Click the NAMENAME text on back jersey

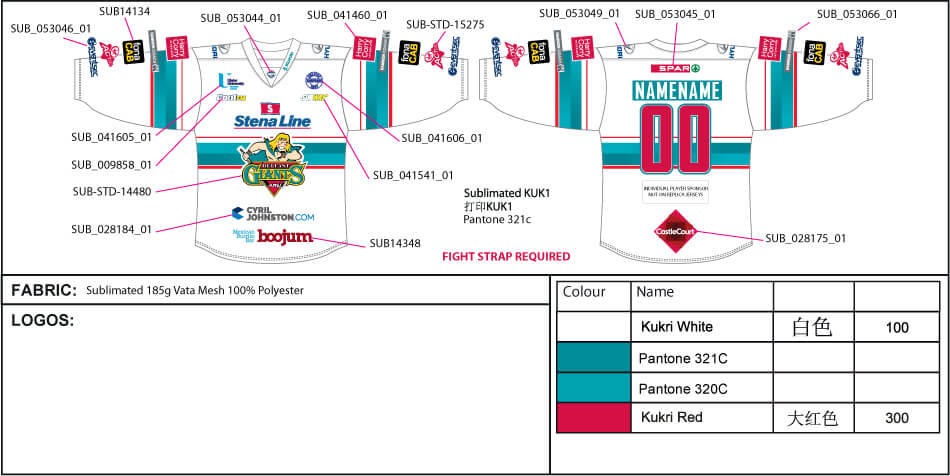(675, 91)
